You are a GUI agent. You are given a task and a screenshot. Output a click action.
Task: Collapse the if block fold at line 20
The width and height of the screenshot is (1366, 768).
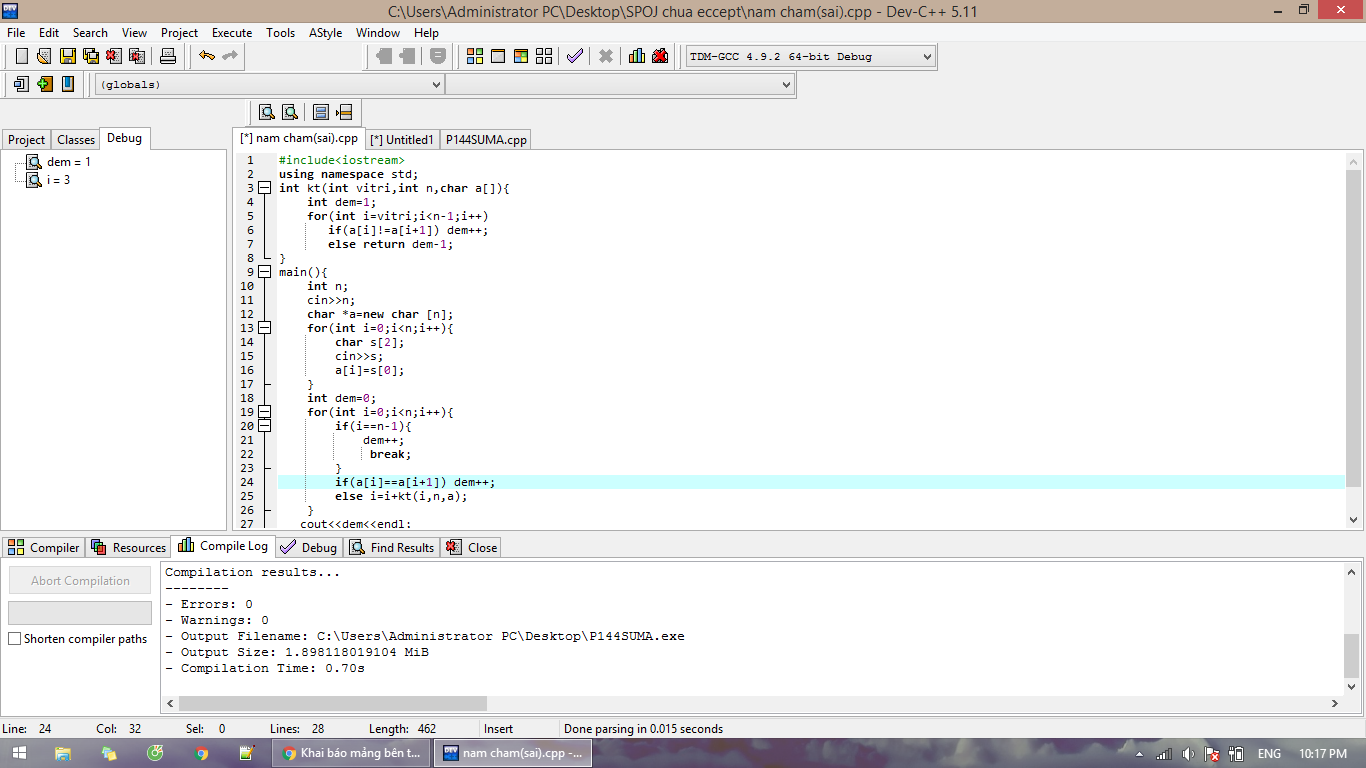coord(265,426)
